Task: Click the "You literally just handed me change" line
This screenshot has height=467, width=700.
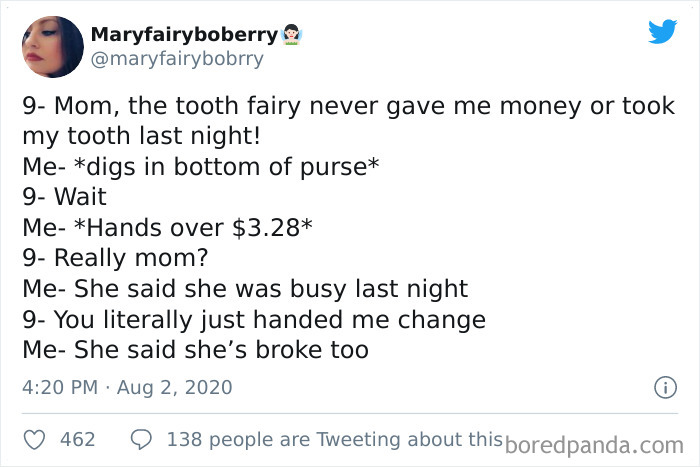Action: pyautogui.click(x=254, y=320)
